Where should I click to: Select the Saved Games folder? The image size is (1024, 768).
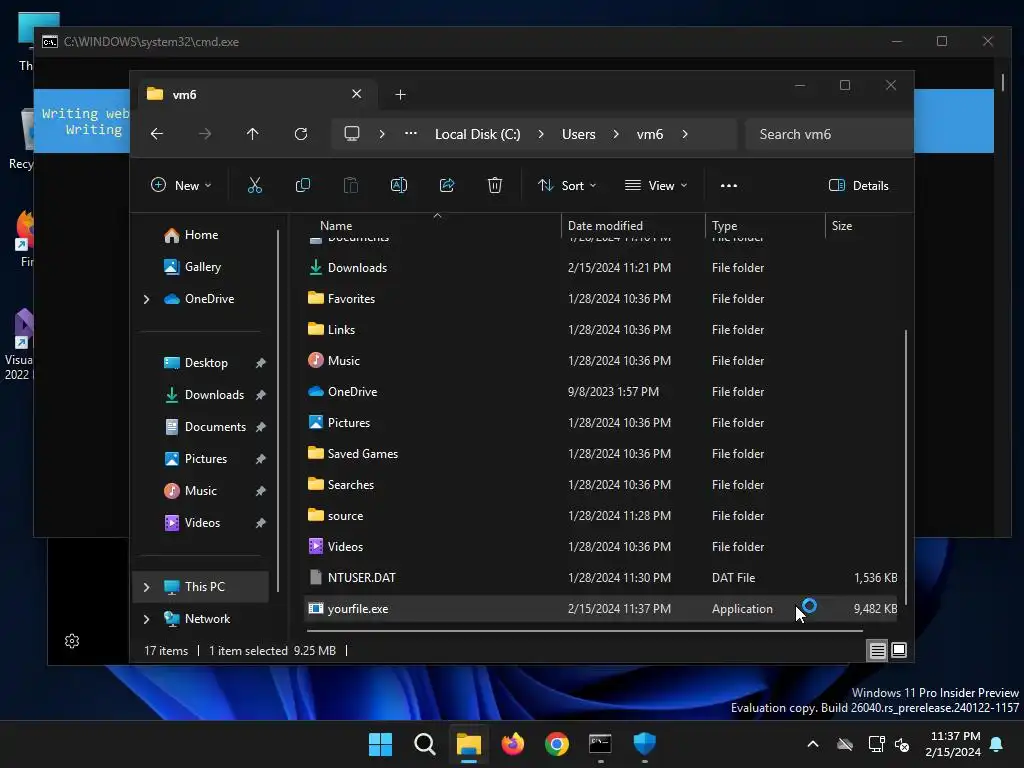[601, 454]
